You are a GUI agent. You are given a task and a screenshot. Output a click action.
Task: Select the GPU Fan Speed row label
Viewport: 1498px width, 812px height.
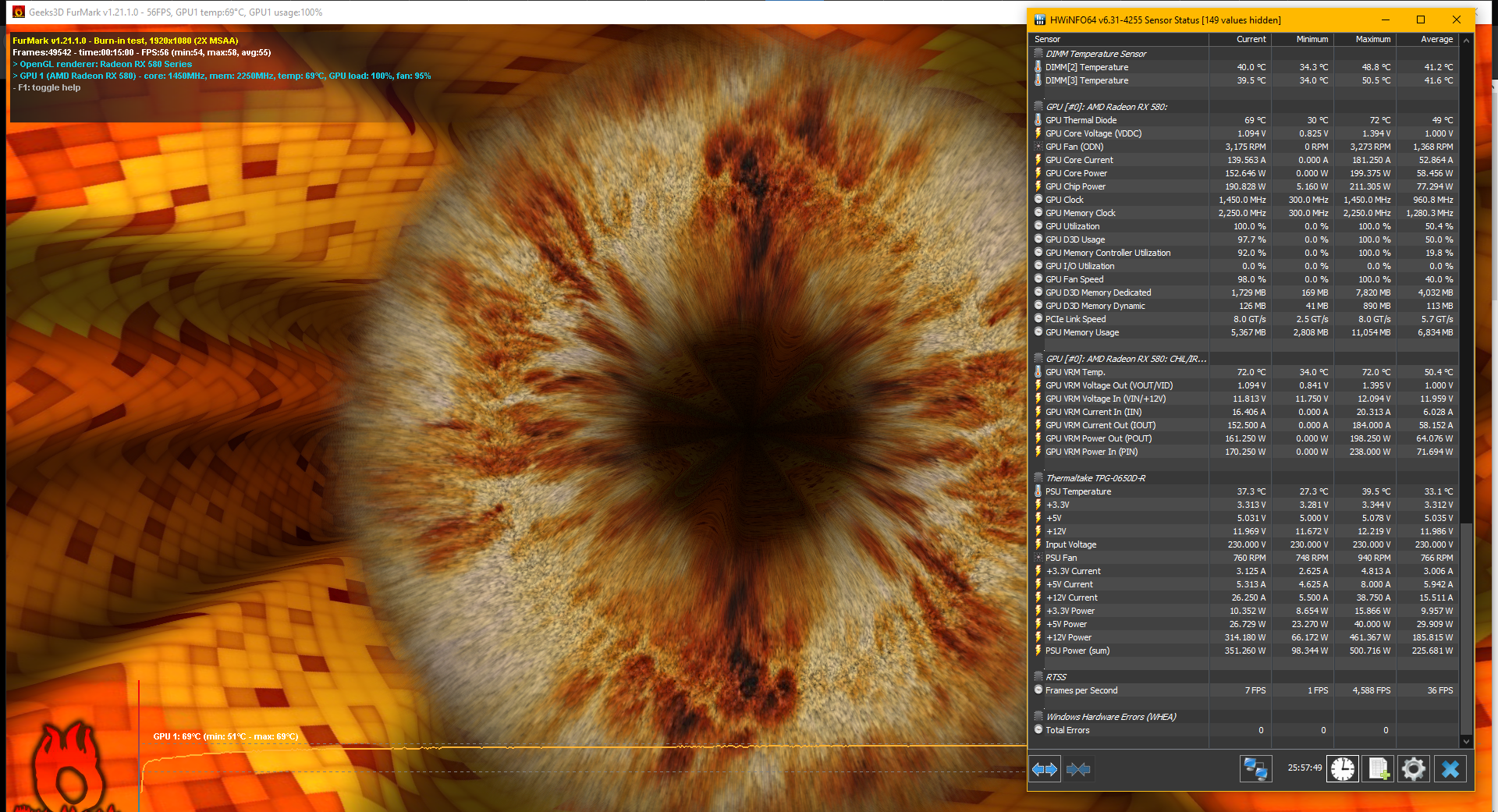pos(1074,279)
